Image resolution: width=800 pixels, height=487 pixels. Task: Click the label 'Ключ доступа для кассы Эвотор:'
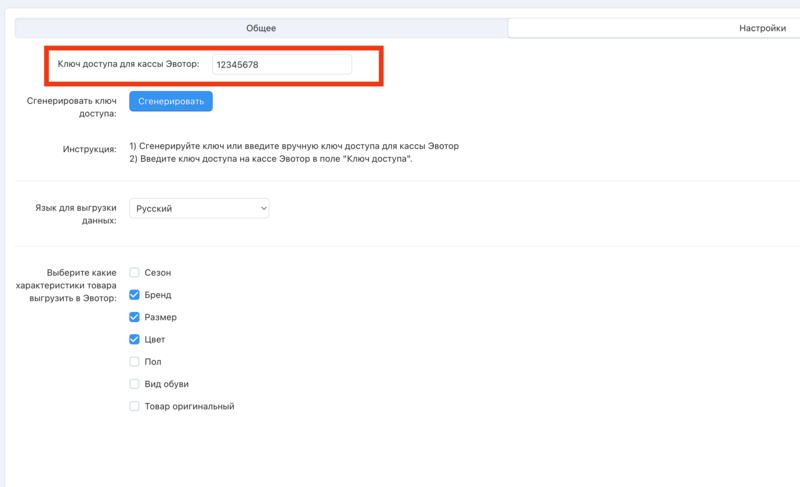click(128, 64)
